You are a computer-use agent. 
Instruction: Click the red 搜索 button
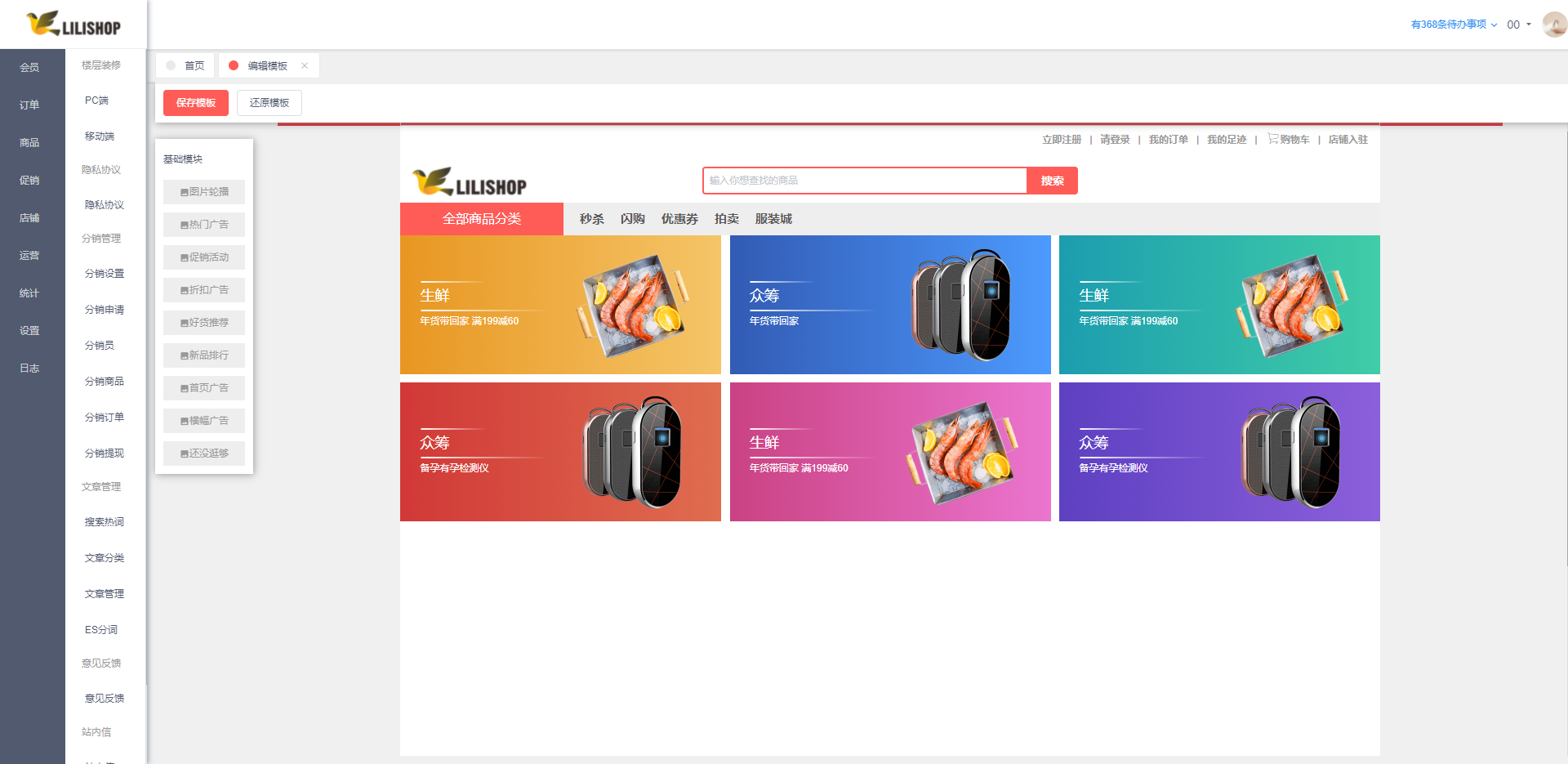coord(1053,181)
